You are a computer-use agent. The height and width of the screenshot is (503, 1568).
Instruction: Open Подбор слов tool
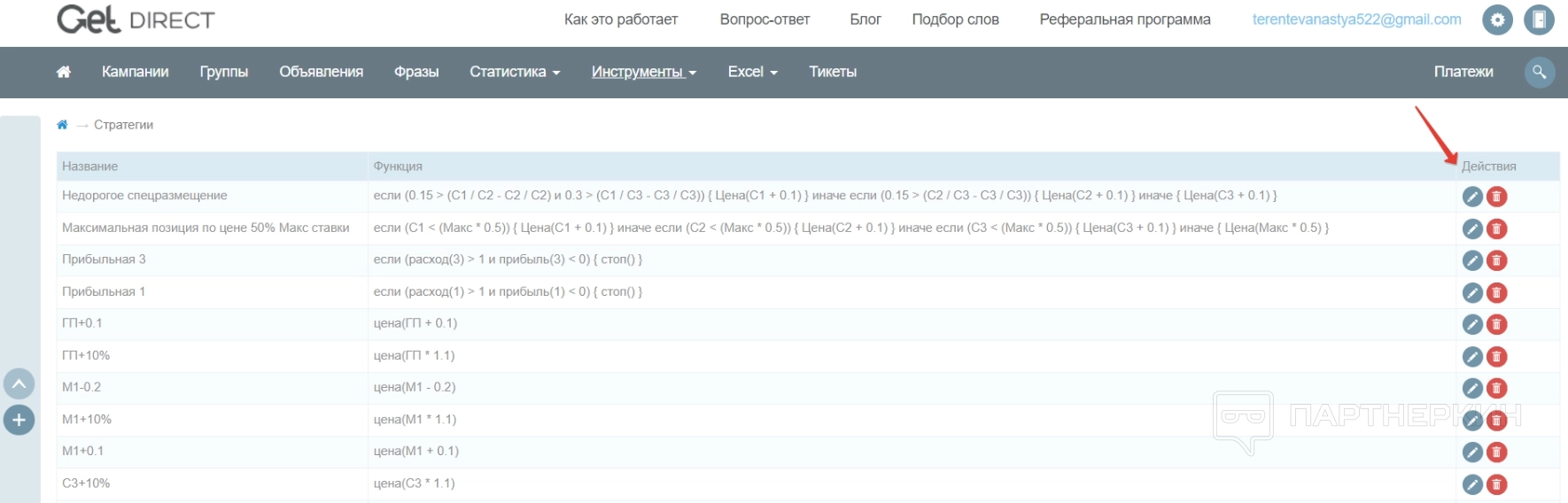tap(955, 19)
